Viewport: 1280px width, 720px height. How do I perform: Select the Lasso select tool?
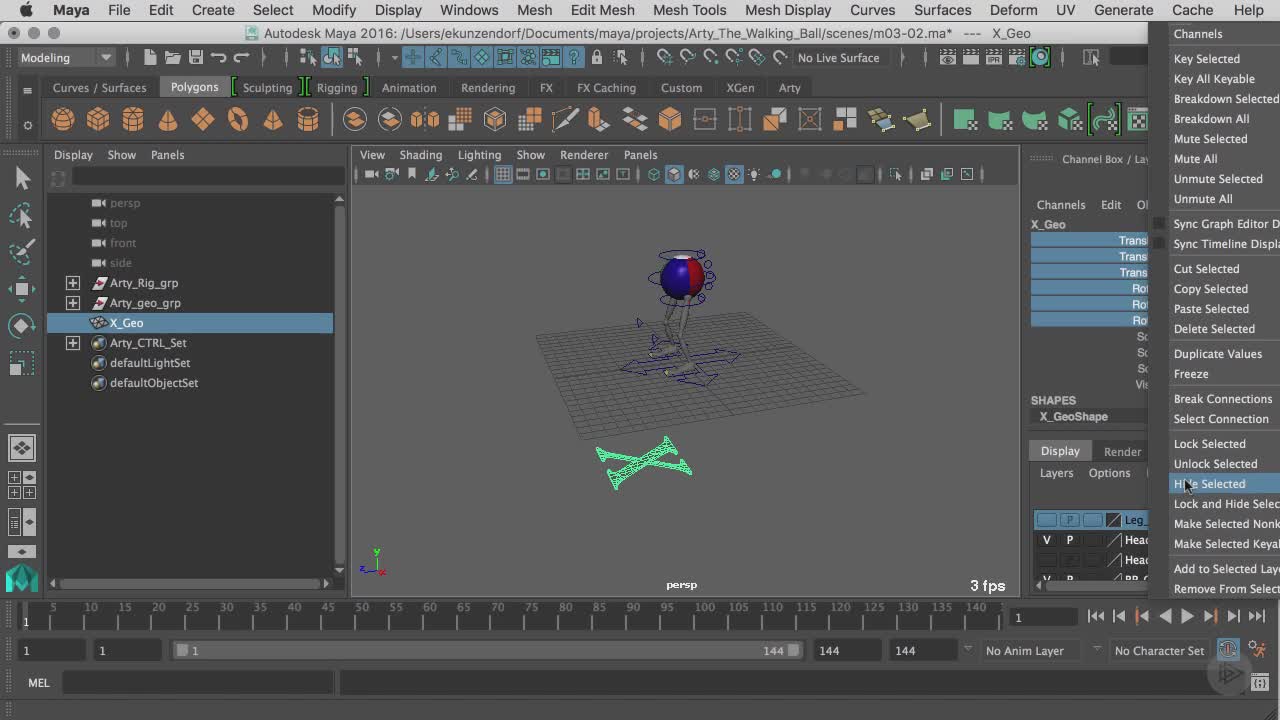22,215
